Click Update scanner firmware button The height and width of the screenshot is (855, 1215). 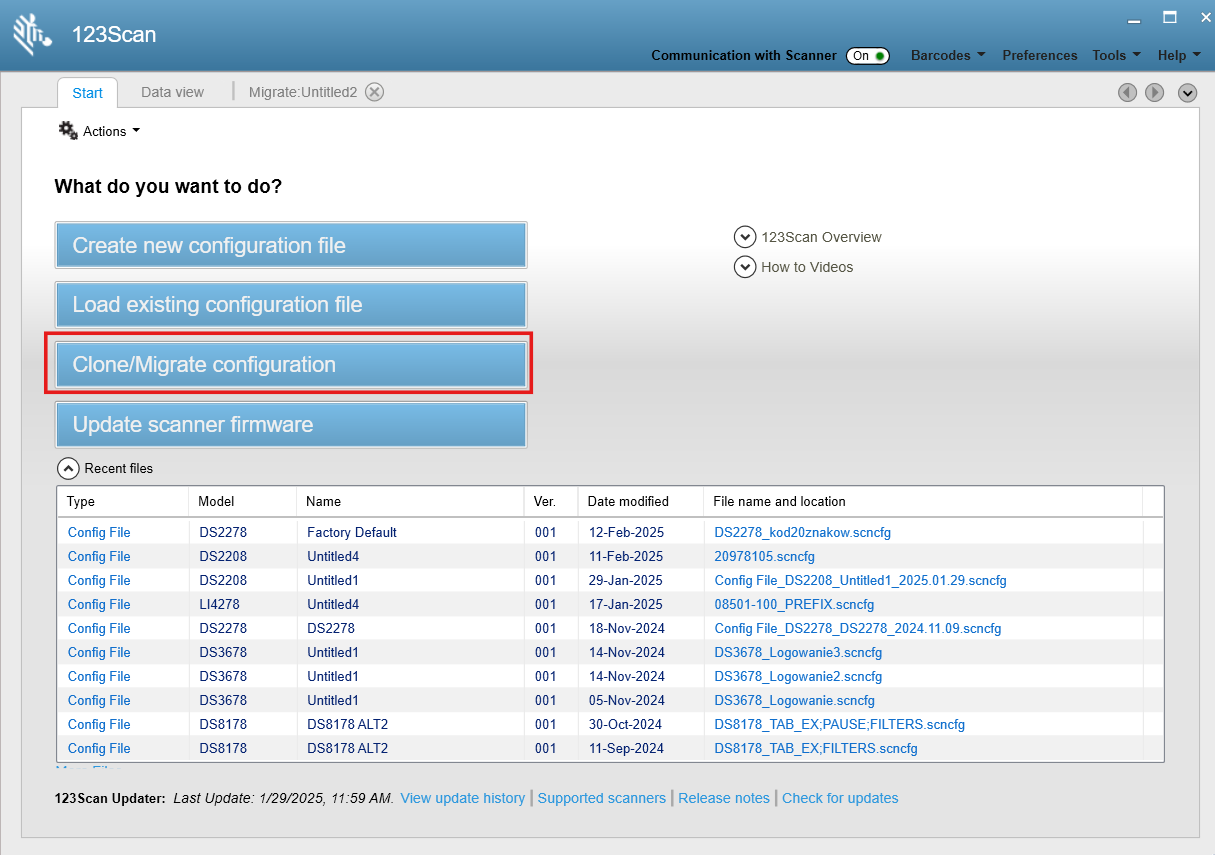click(x=290, y=425)
